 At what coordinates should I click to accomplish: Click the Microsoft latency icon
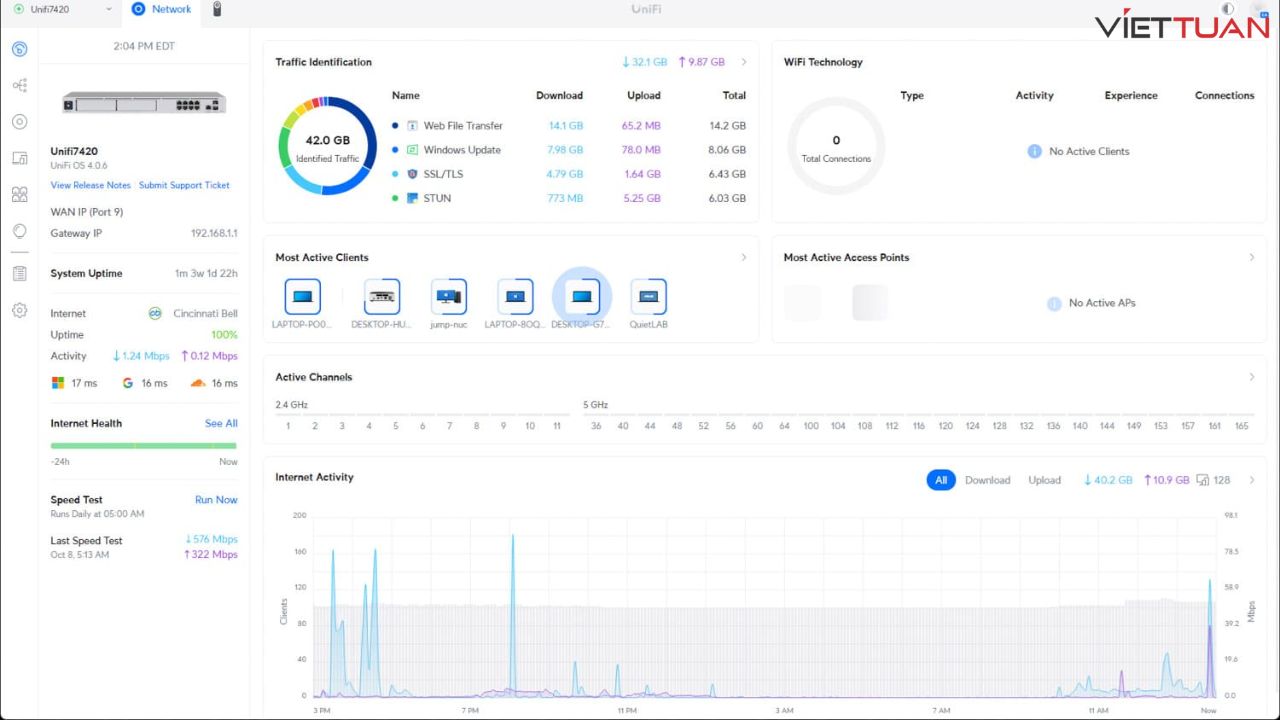(58, 383)
